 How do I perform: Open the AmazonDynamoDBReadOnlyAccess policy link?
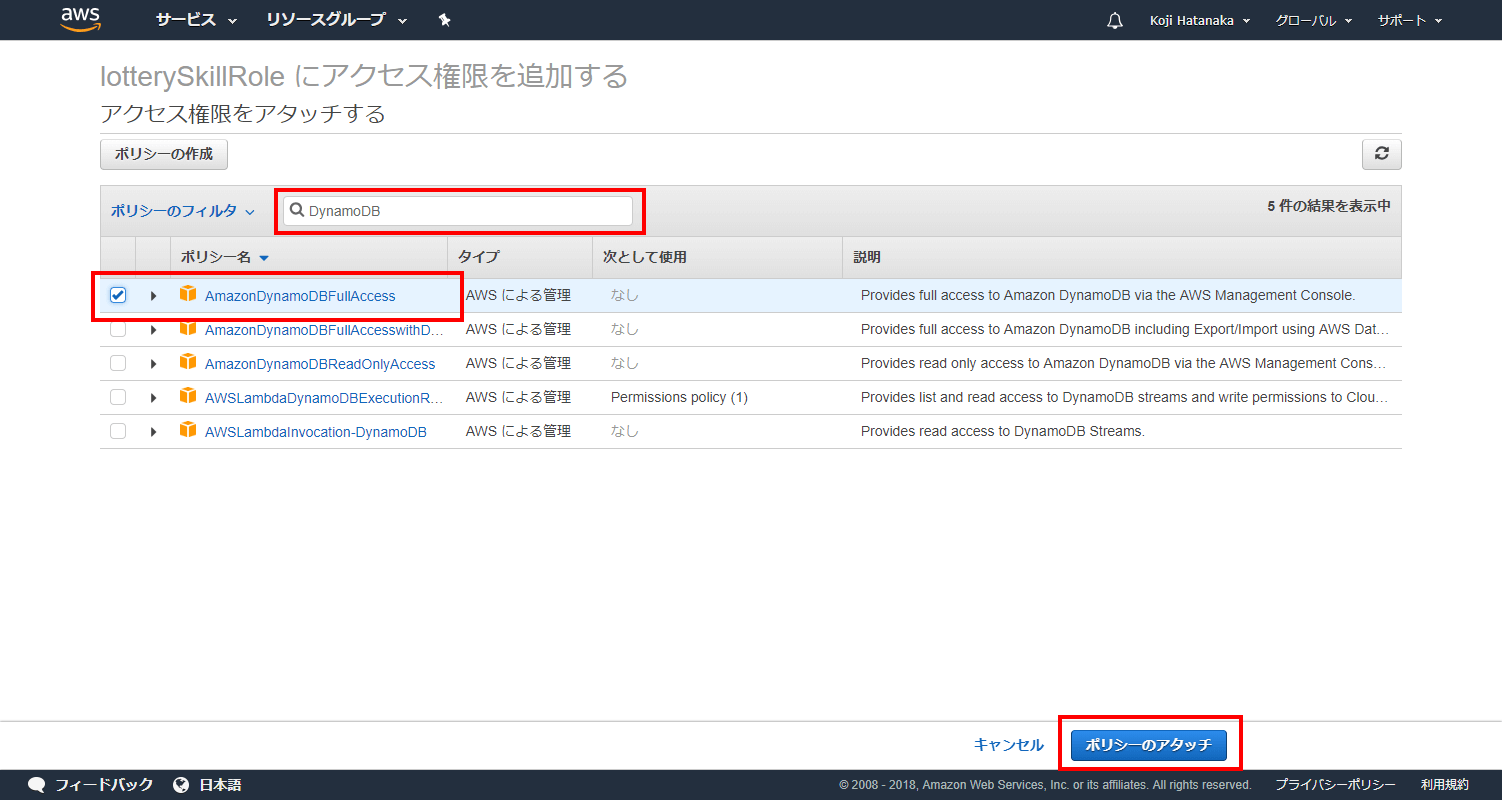tap(320, 364)
